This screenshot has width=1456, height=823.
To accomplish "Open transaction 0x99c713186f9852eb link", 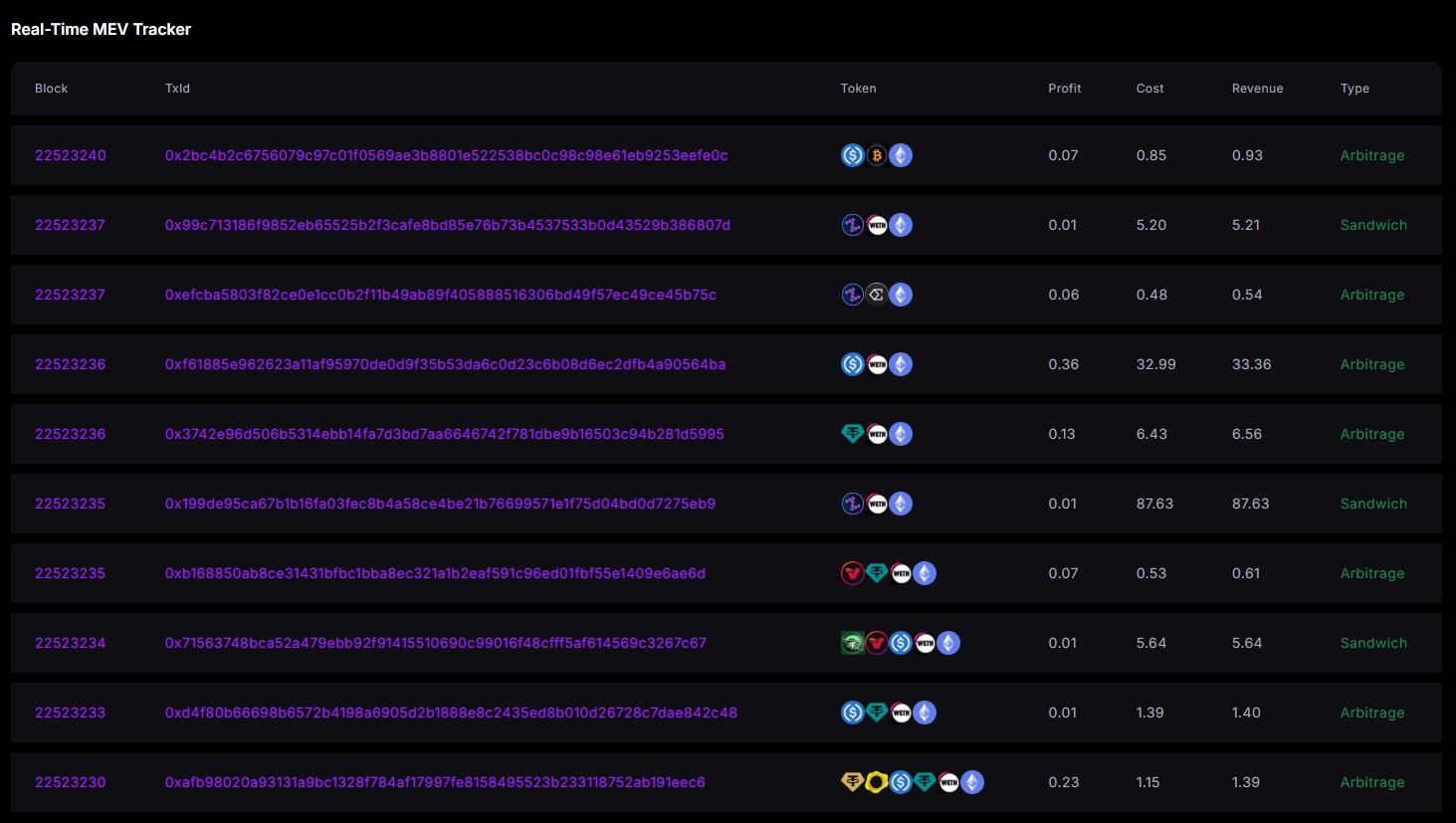I will point(448,225).
